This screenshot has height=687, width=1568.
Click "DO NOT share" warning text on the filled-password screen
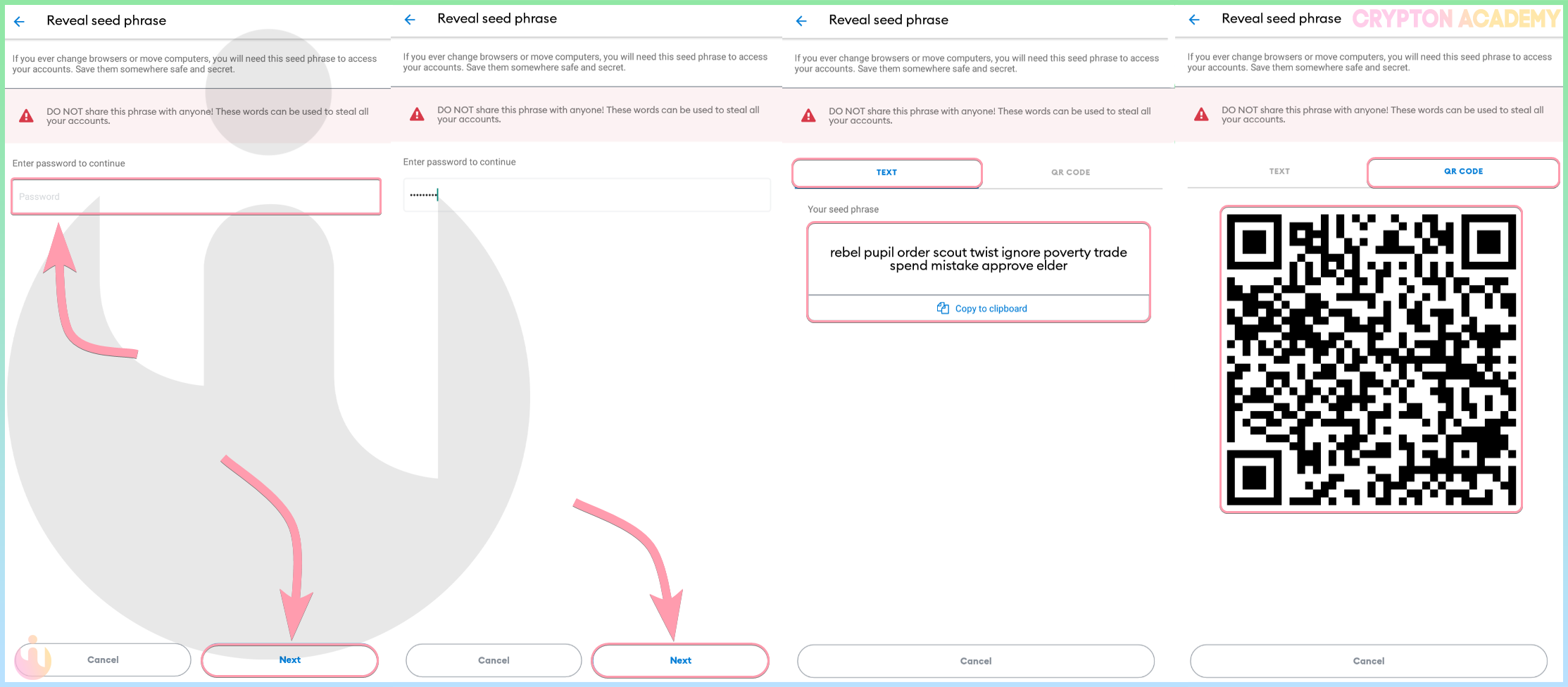[x=598, y=115]
